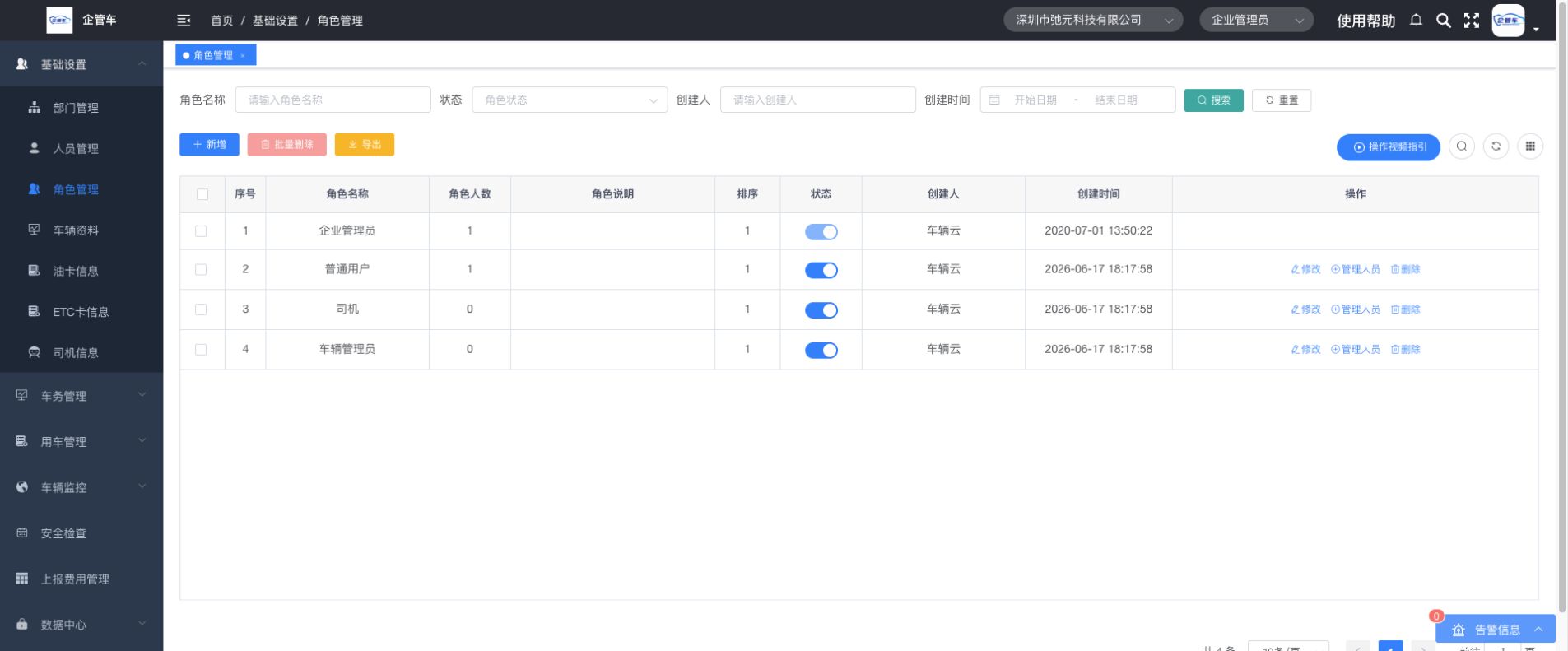
Task: Go to 首页 in the breadcrumb
Action: coord(222,21)
